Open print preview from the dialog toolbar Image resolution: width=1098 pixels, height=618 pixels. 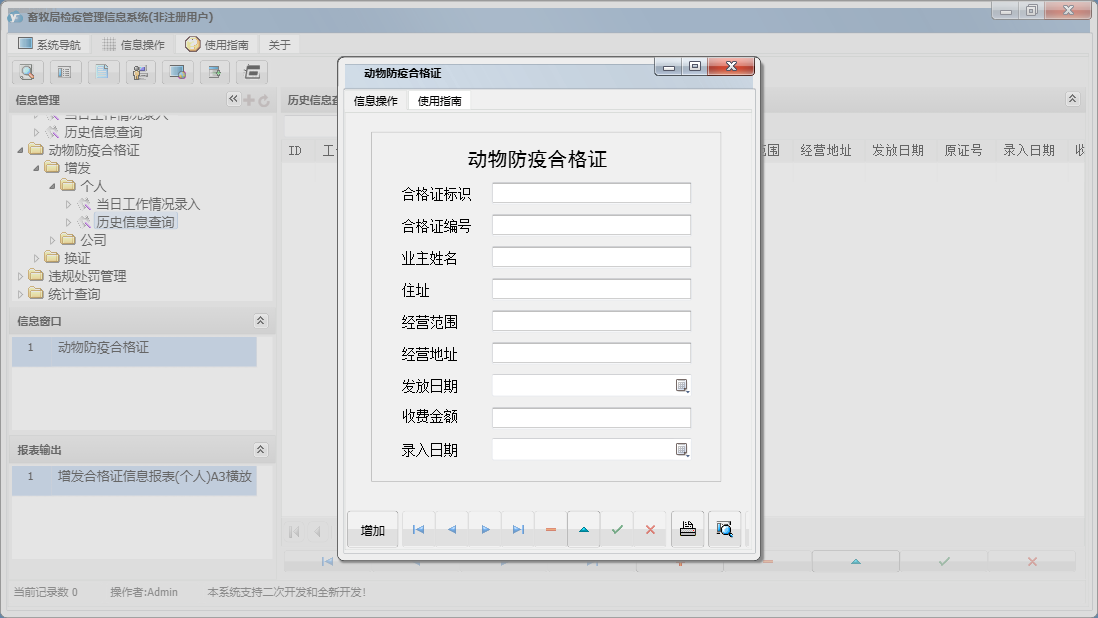[723, 529]
